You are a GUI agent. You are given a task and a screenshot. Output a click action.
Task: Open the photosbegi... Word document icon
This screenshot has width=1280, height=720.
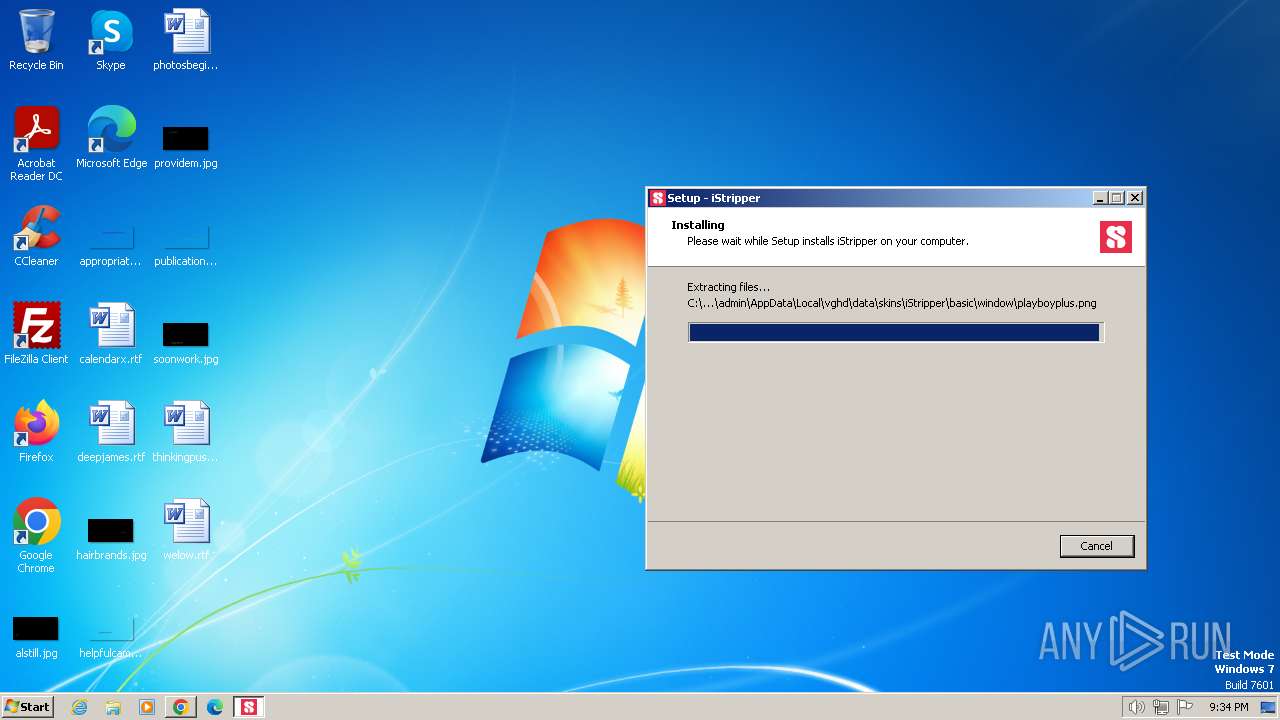tap(186, 40)
